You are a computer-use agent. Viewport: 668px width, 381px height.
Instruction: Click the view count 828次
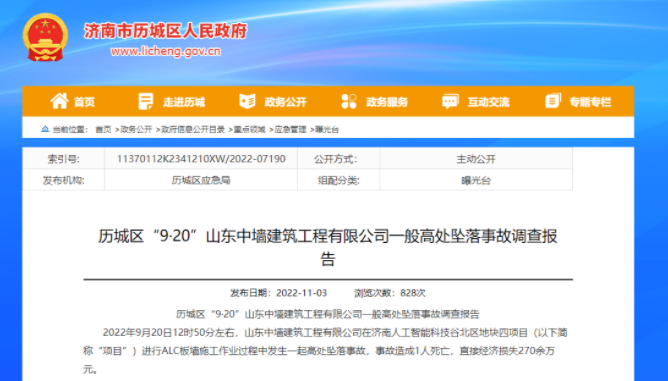point(413,293)
